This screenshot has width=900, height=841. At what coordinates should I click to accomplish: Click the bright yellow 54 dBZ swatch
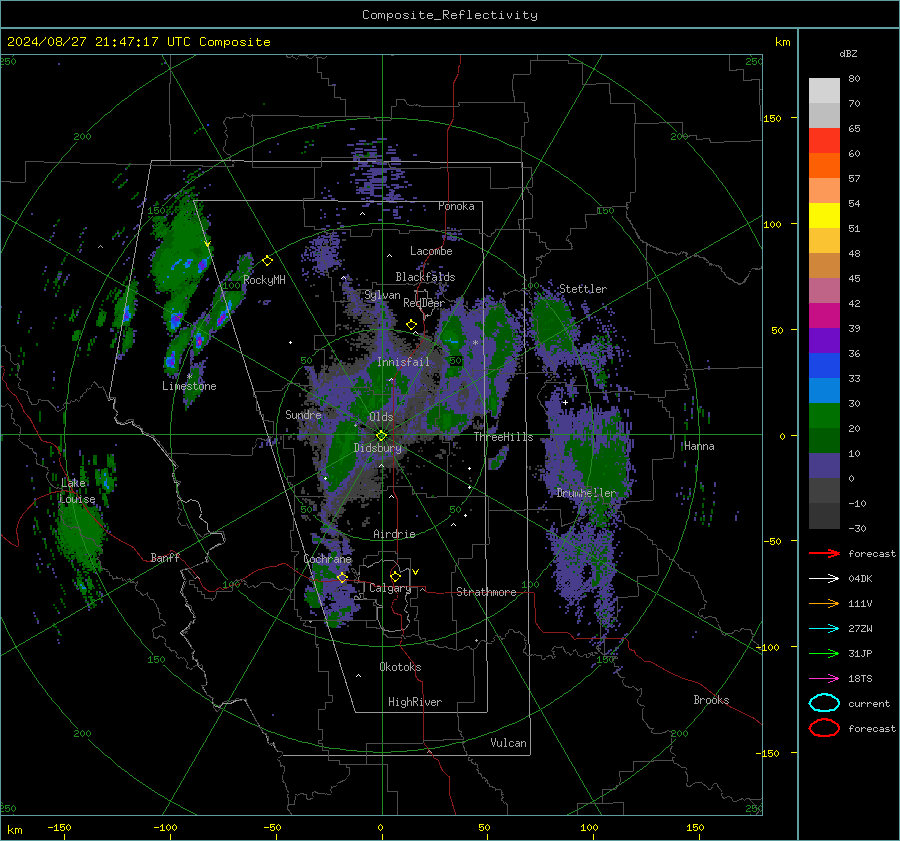[824, 215]
